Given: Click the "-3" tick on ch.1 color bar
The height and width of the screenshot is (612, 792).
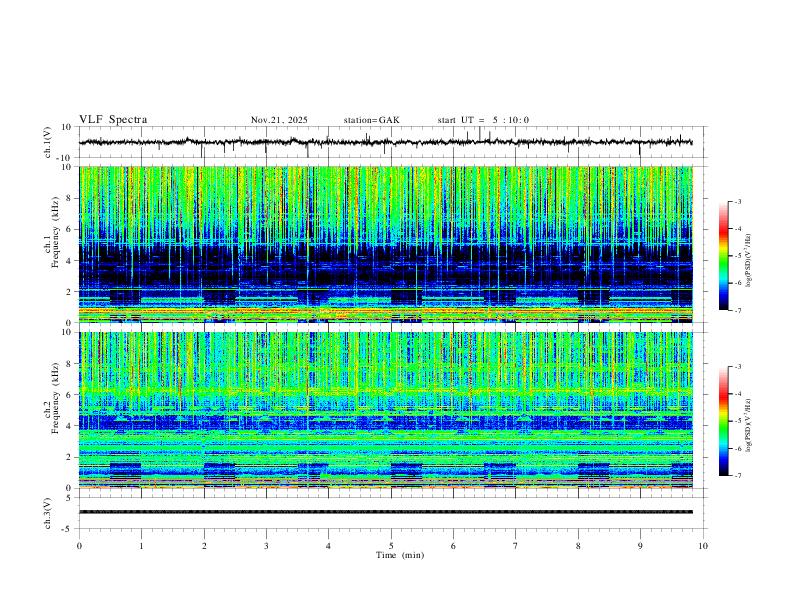Looking at the screenshot, I should (x=738, y=202).
